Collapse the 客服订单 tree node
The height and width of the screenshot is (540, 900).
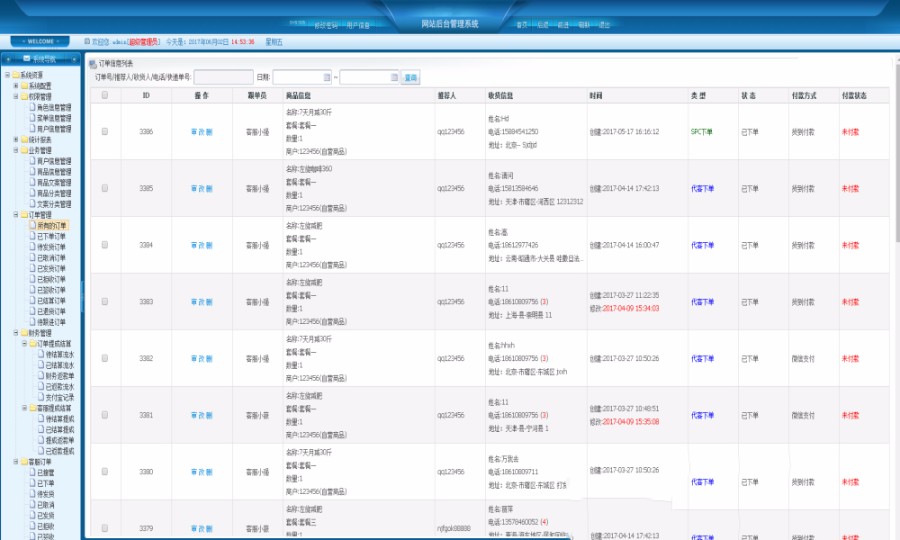point(16,461)
